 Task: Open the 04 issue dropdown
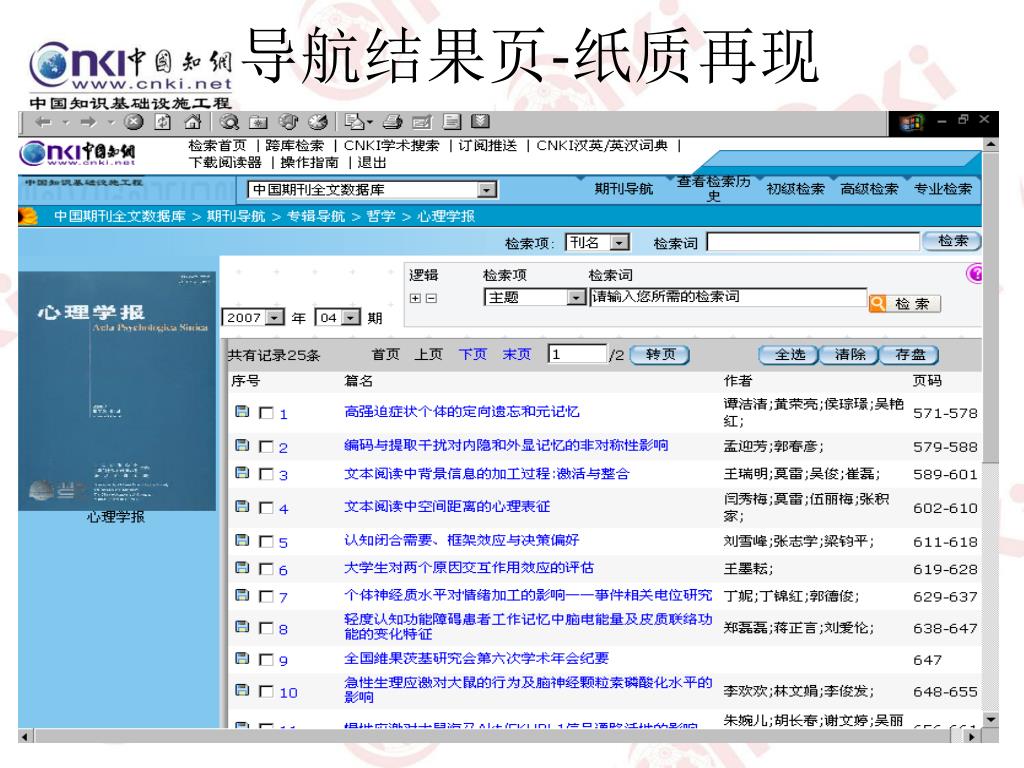[351, 317]
